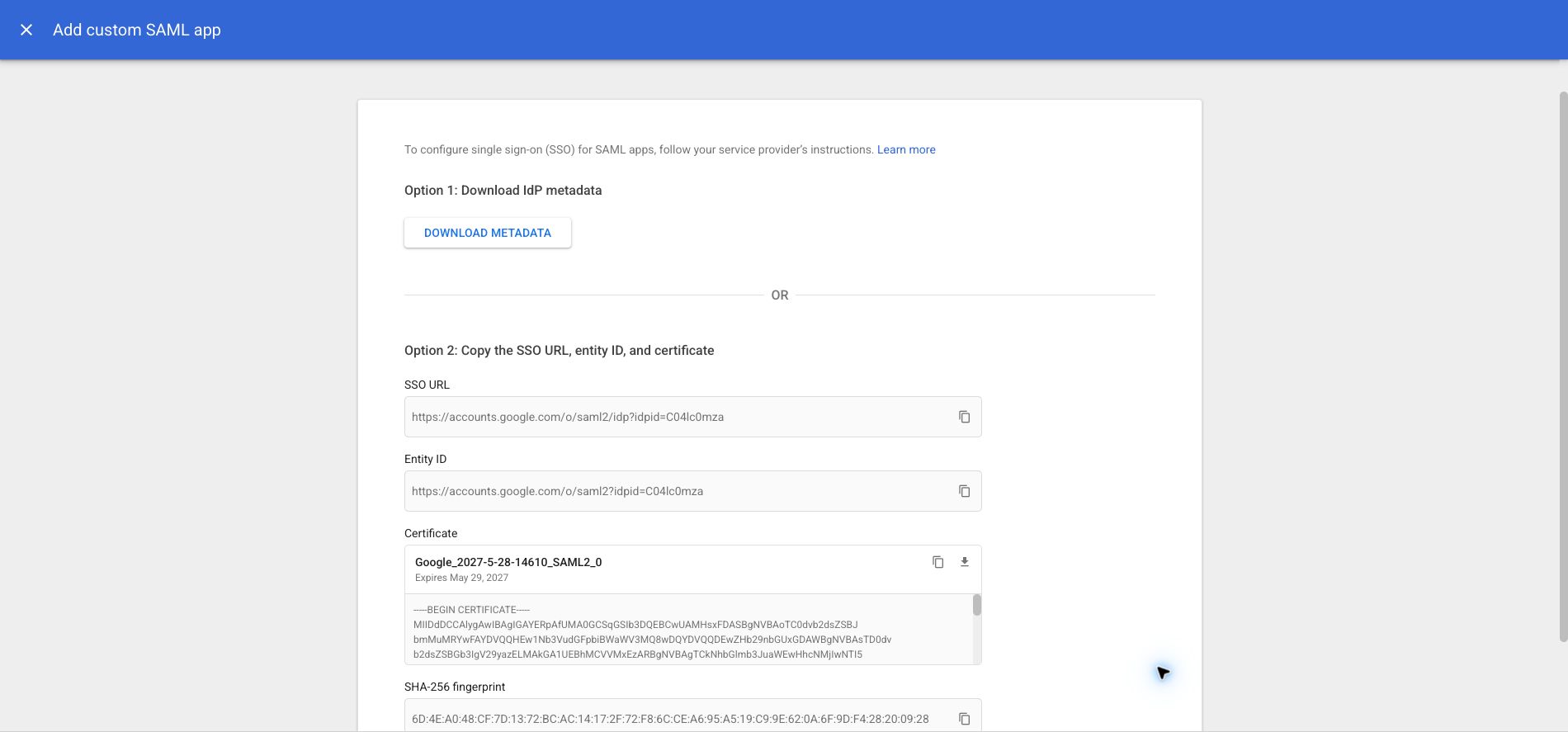The width and height of the screenshot is (1568, 732).
Task: Click the certificate line starting with MIIDdDCCAlyg
Action: tap(635, 625)
